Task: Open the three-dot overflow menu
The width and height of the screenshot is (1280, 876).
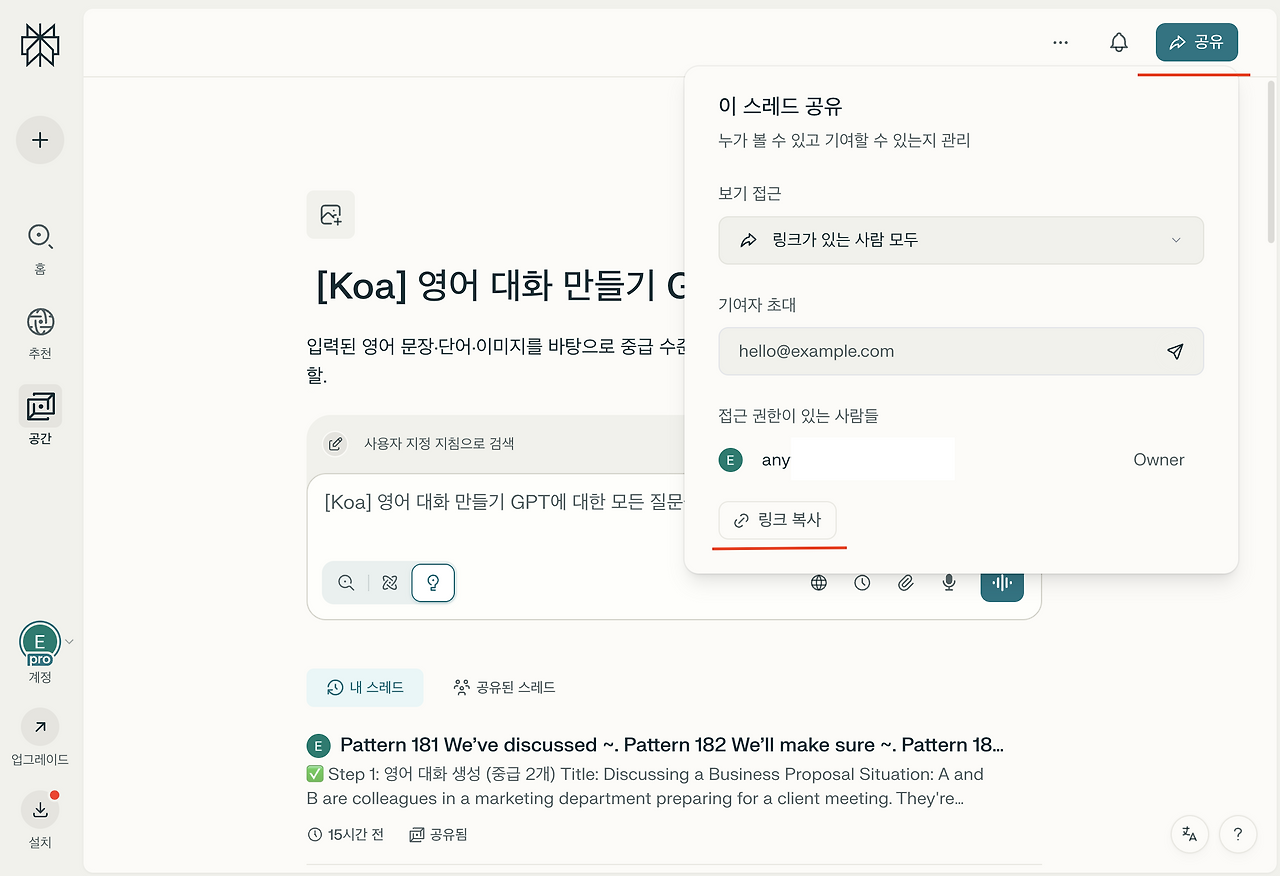Action: click(1060, 42)
